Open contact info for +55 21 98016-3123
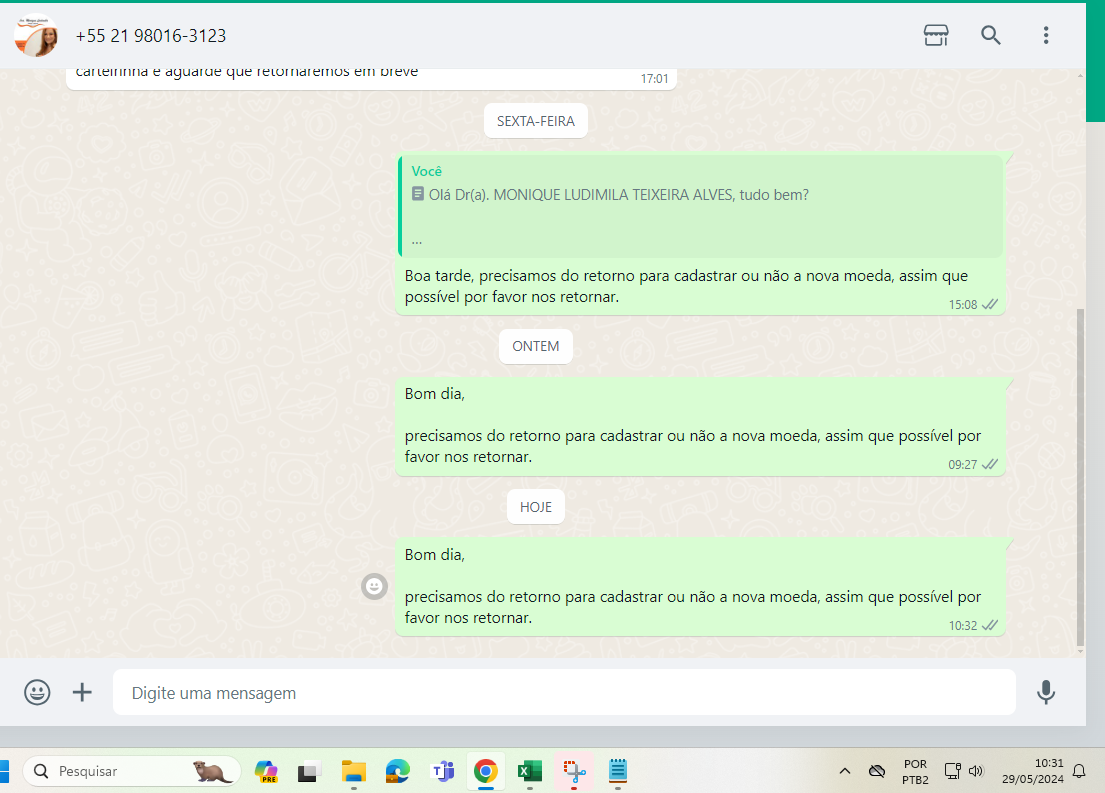 tap(151, 36)
